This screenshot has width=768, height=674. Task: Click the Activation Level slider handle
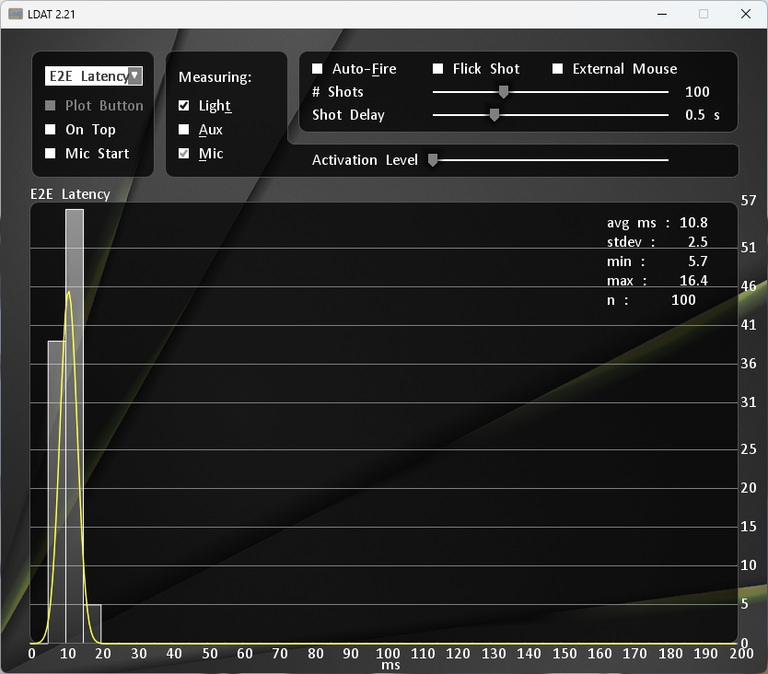click(x=433, y=160)
